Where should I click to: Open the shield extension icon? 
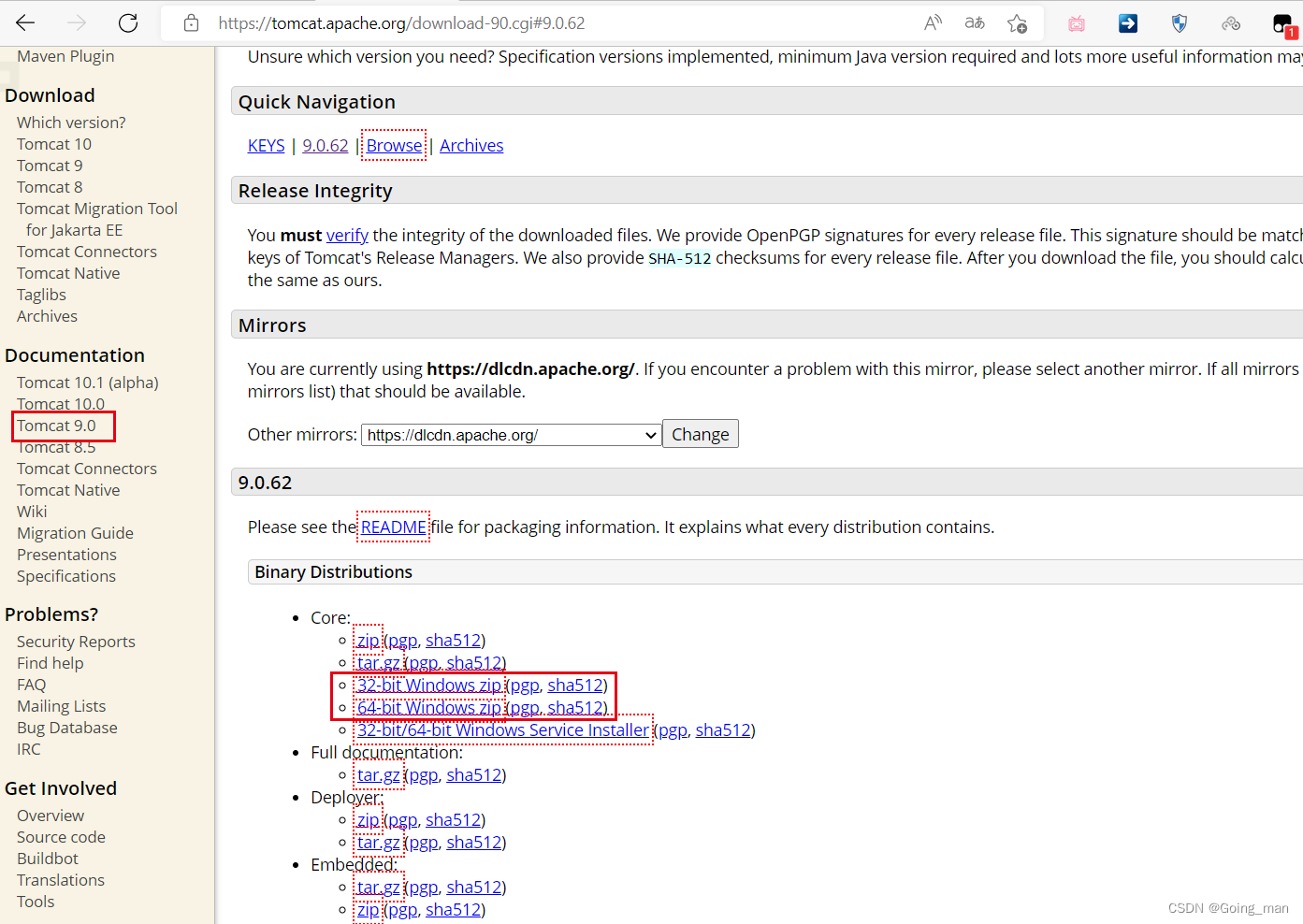[1180, 23]
